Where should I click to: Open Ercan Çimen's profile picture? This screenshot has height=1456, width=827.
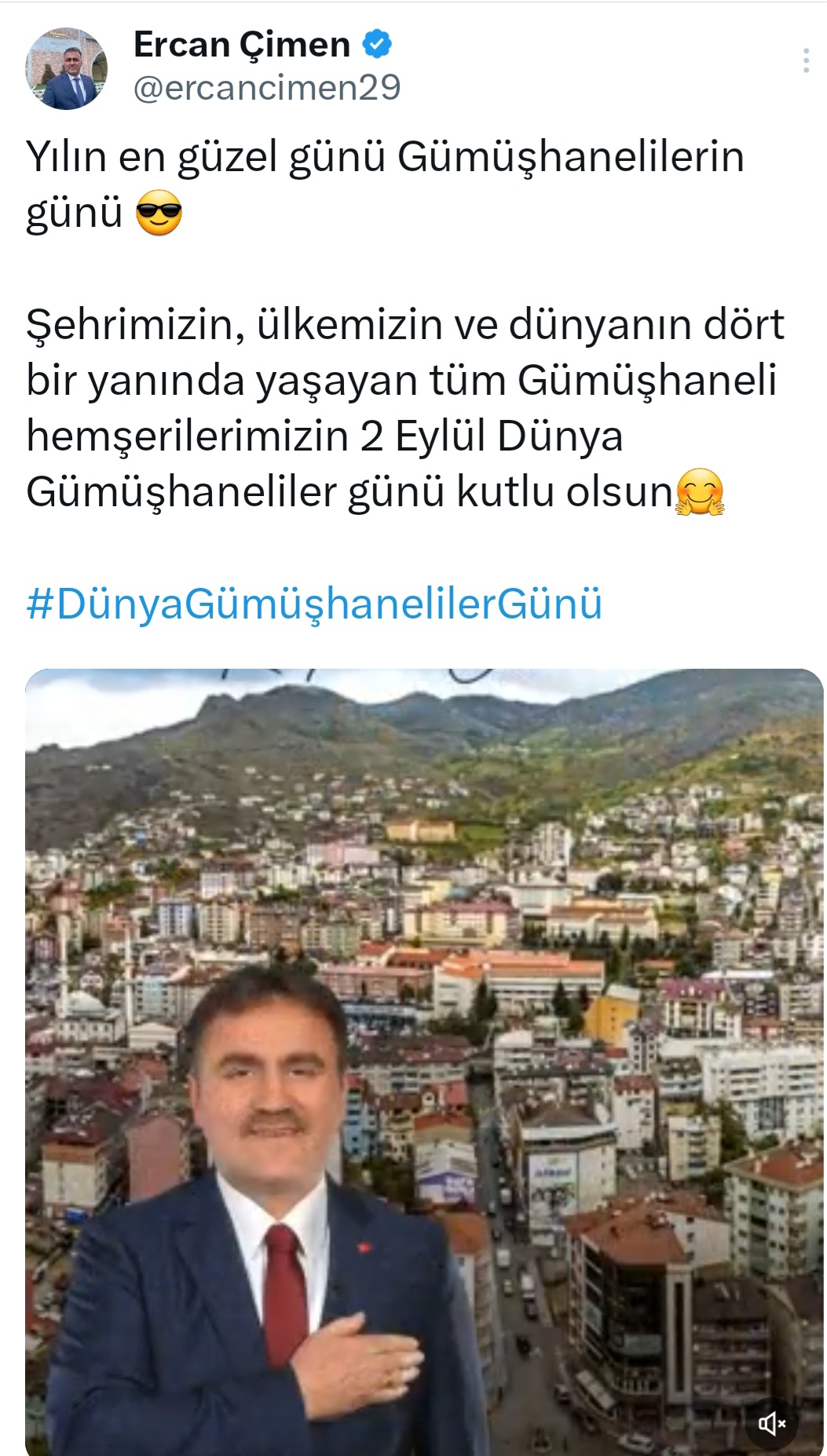tap(67, 69)
